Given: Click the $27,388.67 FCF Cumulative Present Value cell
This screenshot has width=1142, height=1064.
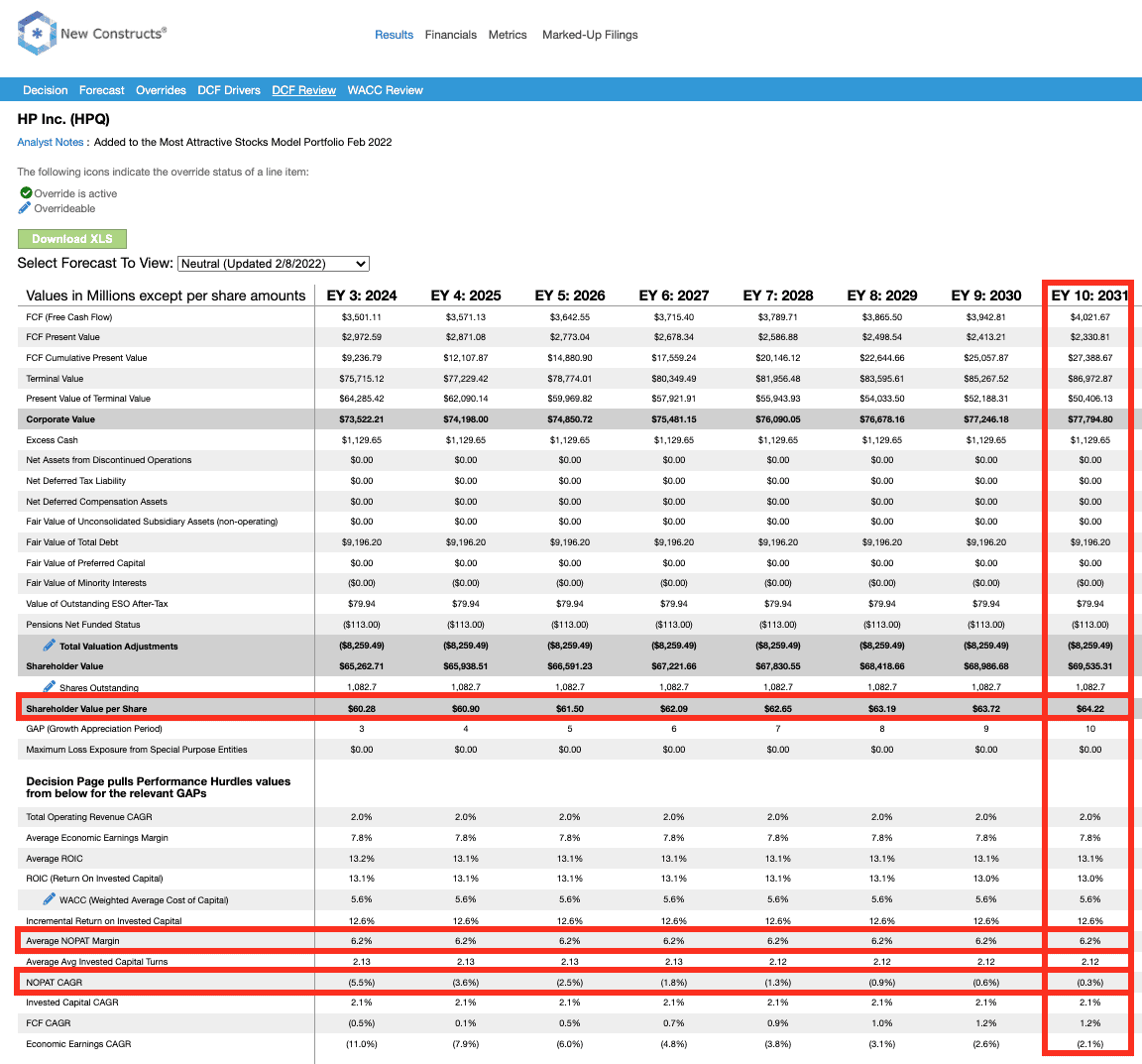Looking at the screenshot, I should tap(1090, 358).
